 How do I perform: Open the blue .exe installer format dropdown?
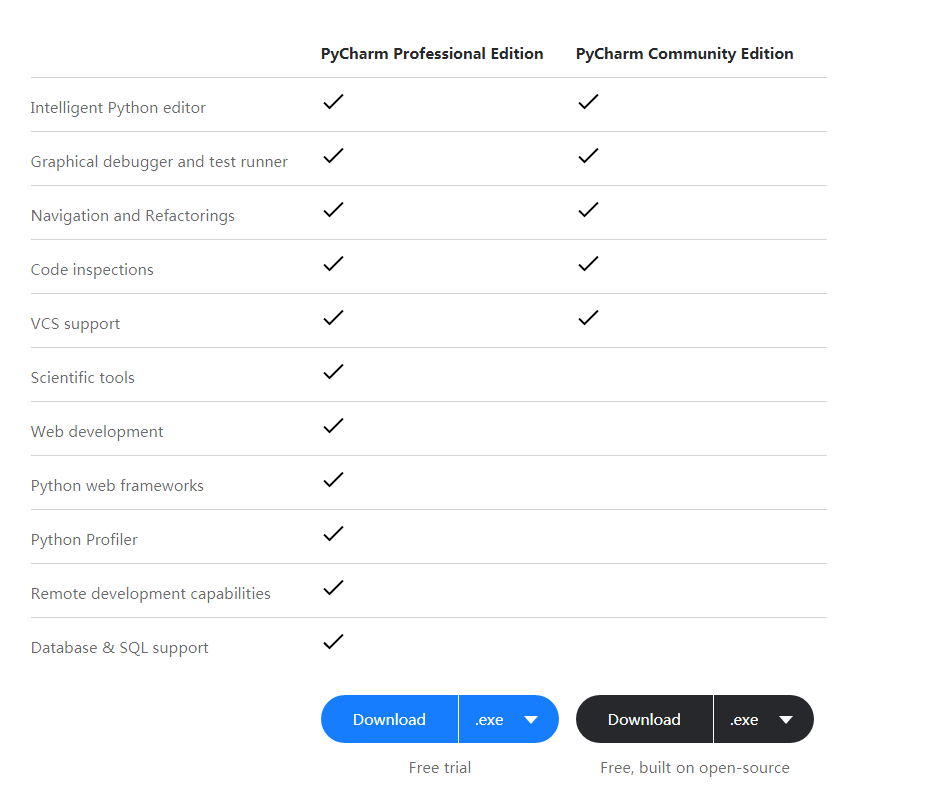pos(508,719)
